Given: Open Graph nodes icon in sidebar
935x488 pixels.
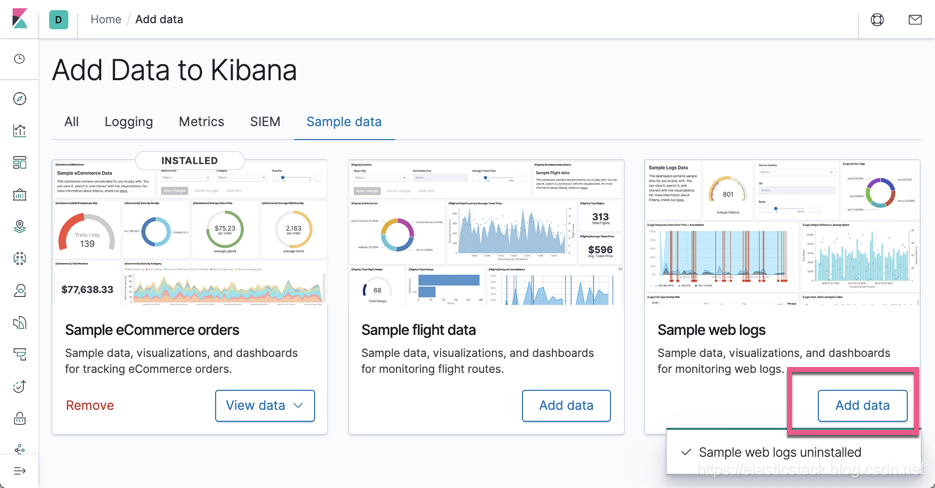Looking at the screenshot, I should pos(20,449).
